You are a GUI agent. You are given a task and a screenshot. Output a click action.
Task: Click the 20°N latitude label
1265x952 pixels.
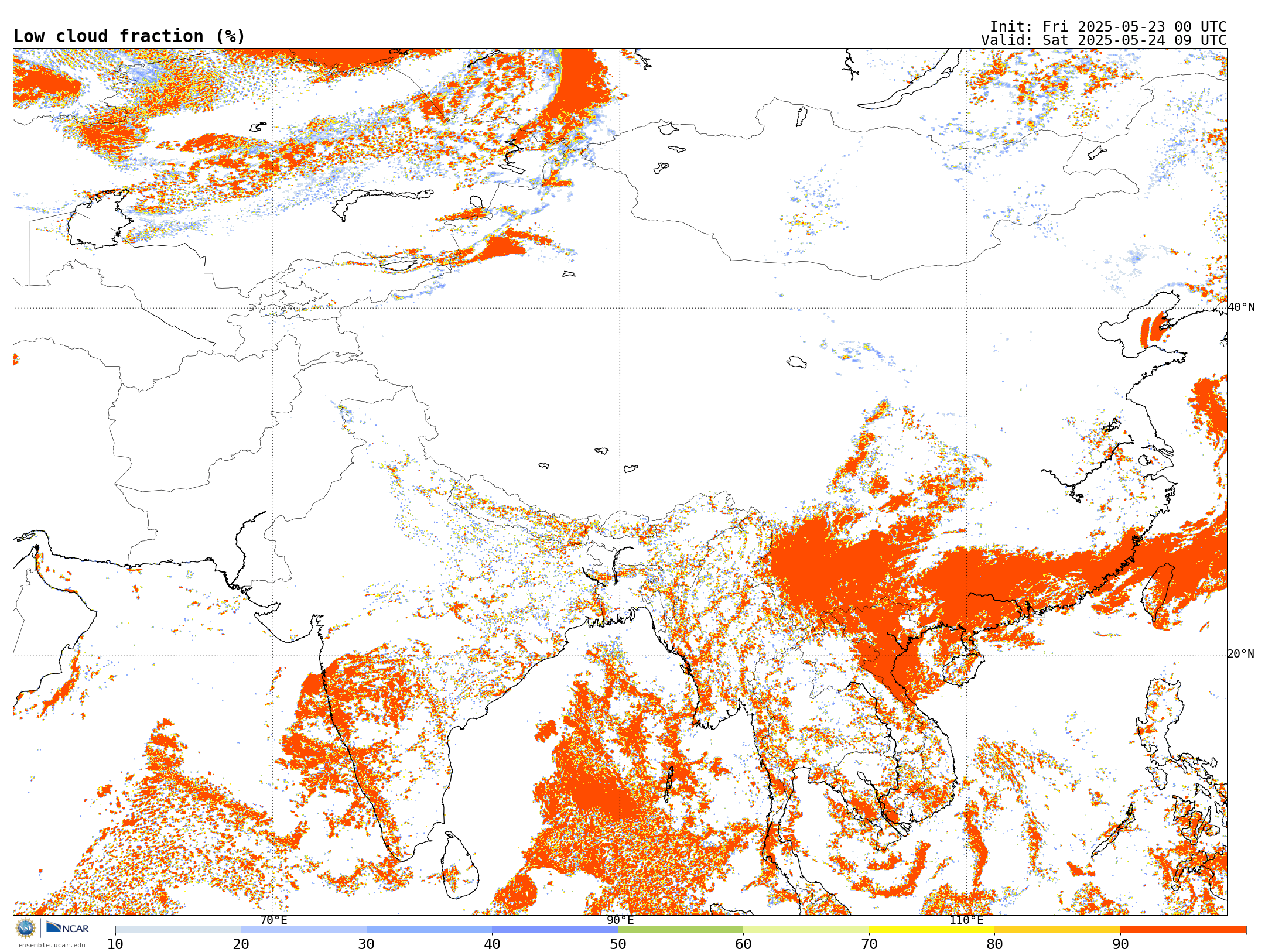[x=1241, y=654]
